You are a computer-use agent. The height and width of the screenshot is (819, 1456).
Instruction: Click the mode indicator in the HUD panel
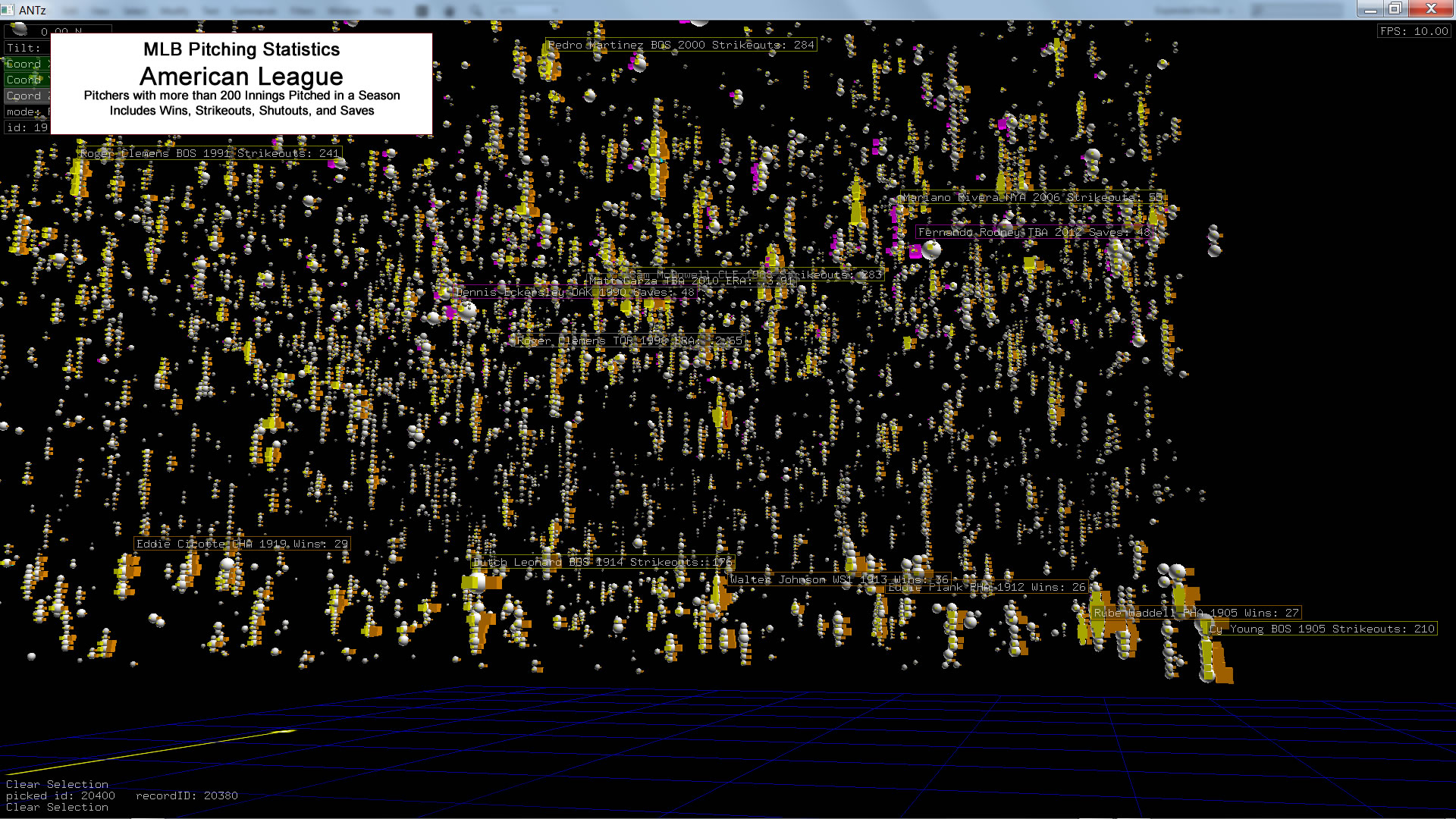[x=24, y=112]
